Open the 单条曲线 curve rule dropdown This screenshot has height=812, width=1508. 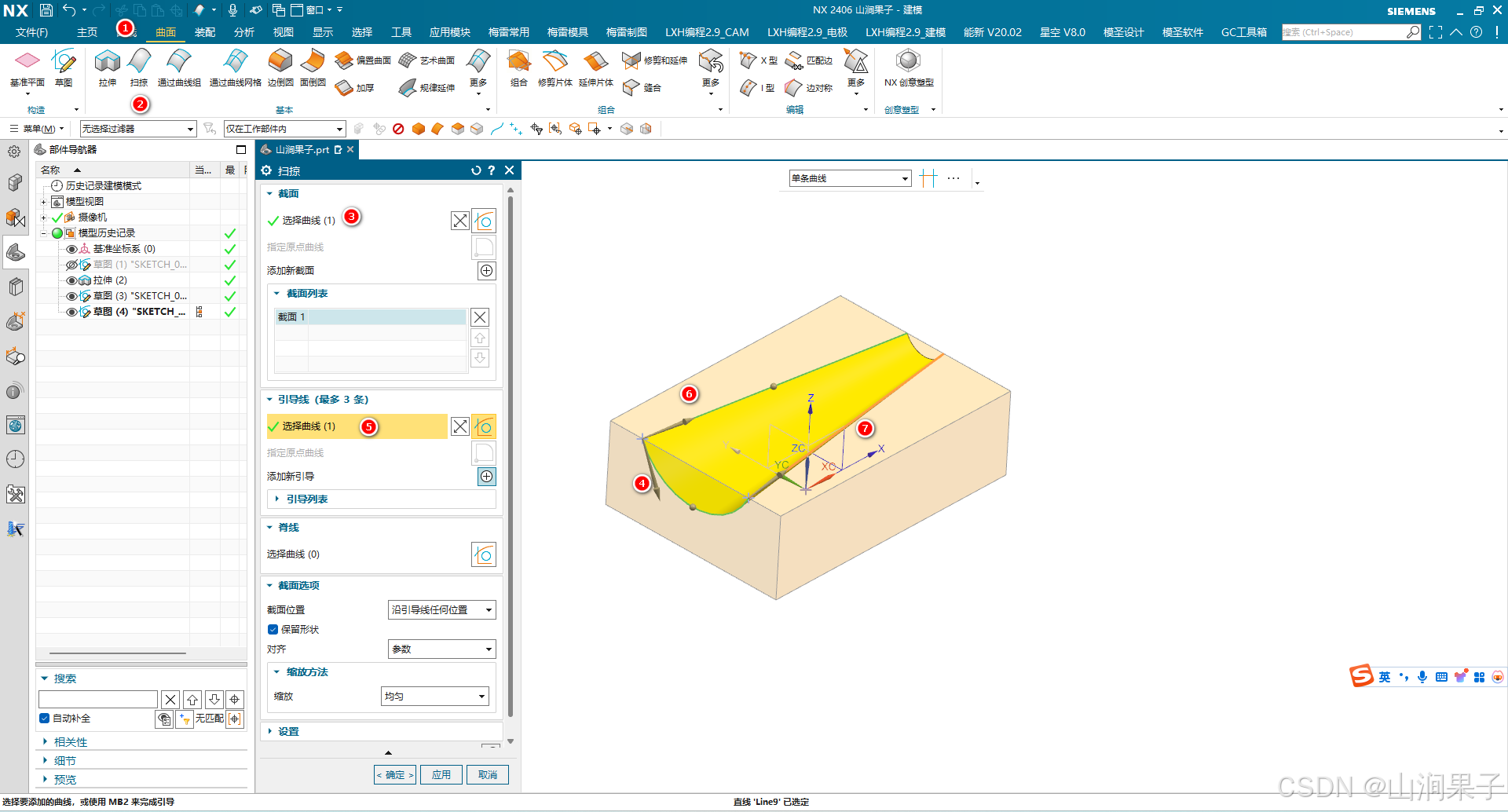pos(850,178)
